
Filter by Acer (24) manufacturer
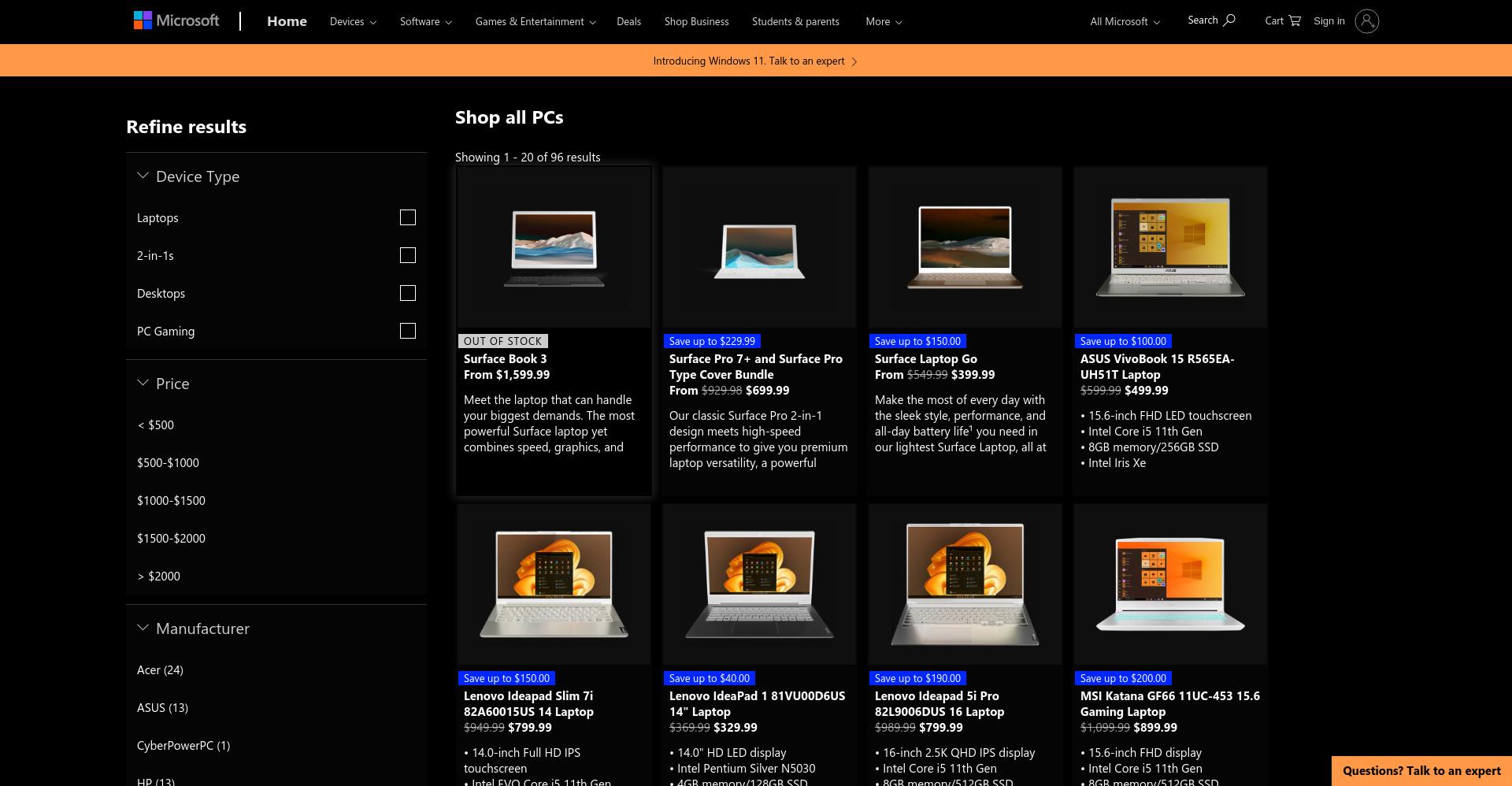point(160,670)
